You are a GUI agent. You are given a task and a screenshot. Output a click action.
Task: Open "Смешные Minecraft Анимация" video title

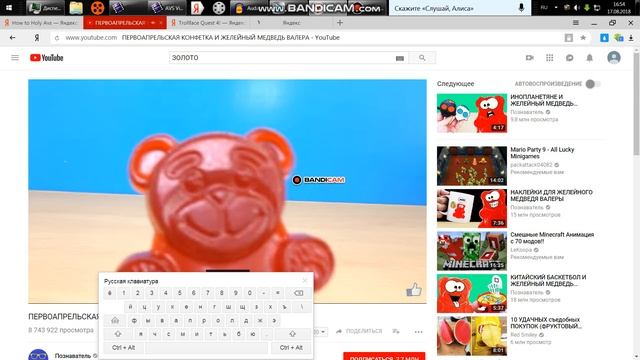(x=552, y=238)
